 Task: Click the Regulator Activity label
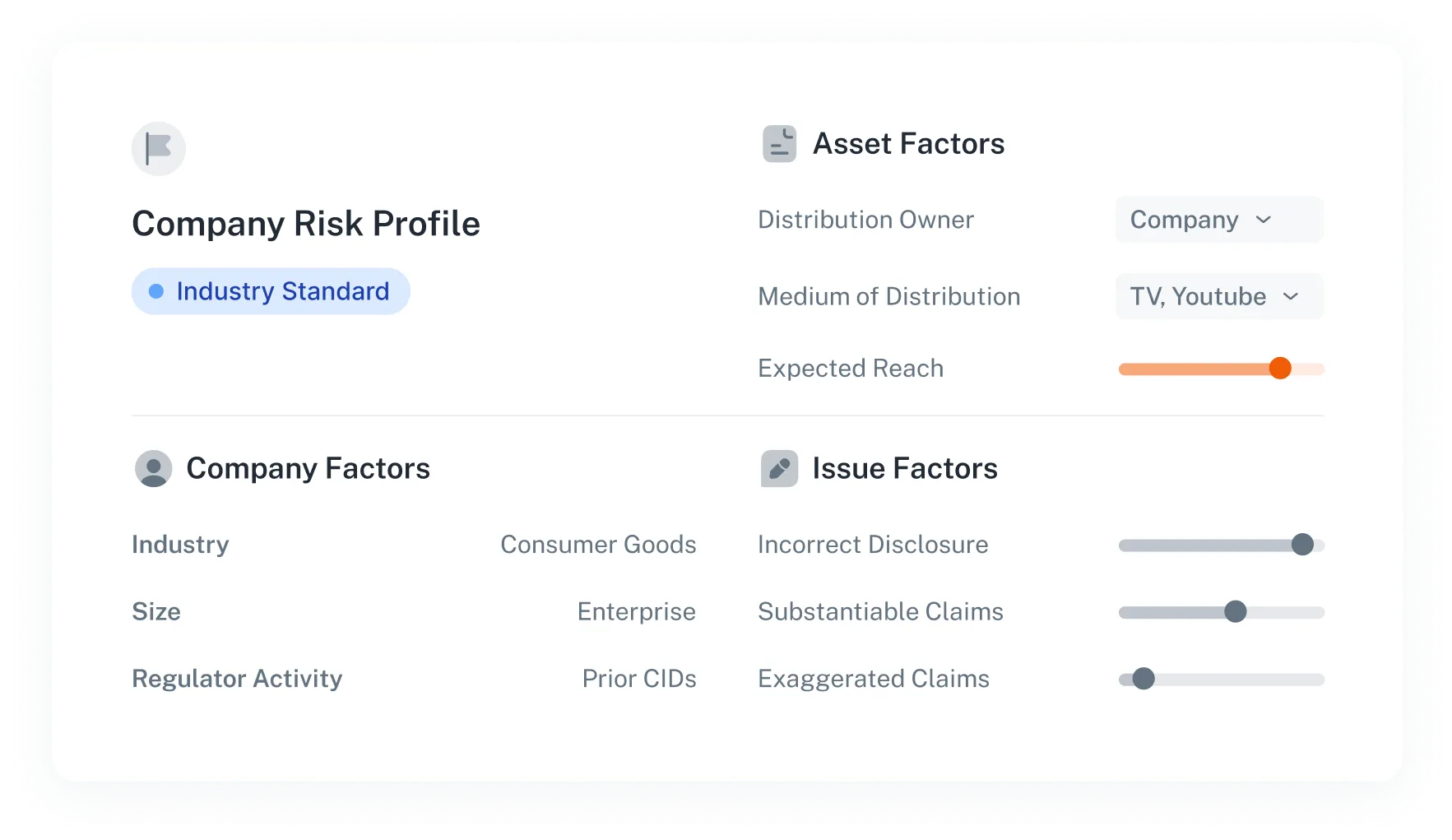(237, 679)
